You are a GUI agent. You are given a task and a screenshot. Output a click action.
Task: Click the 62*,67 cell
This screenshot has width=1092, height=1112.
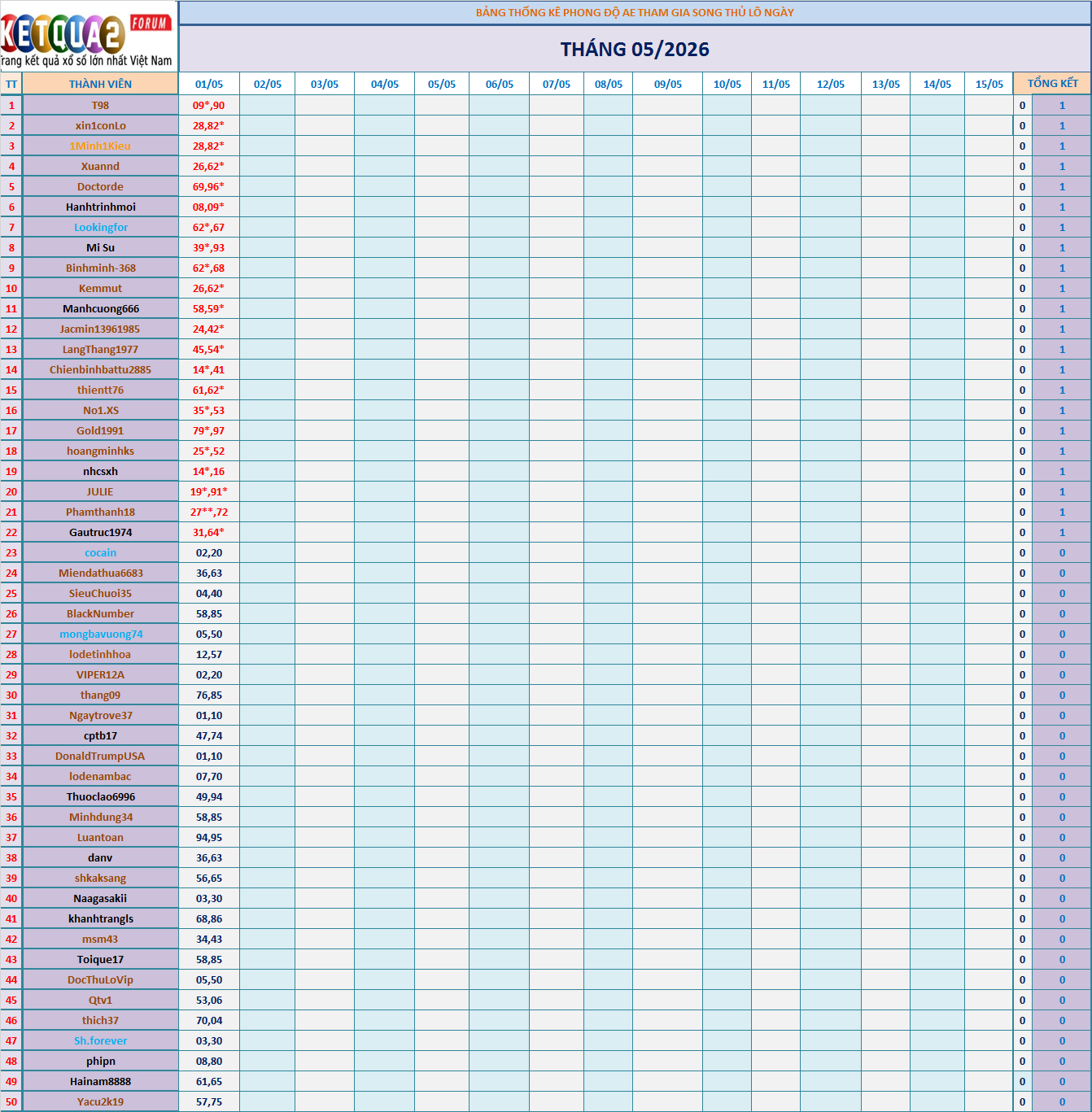209,227
